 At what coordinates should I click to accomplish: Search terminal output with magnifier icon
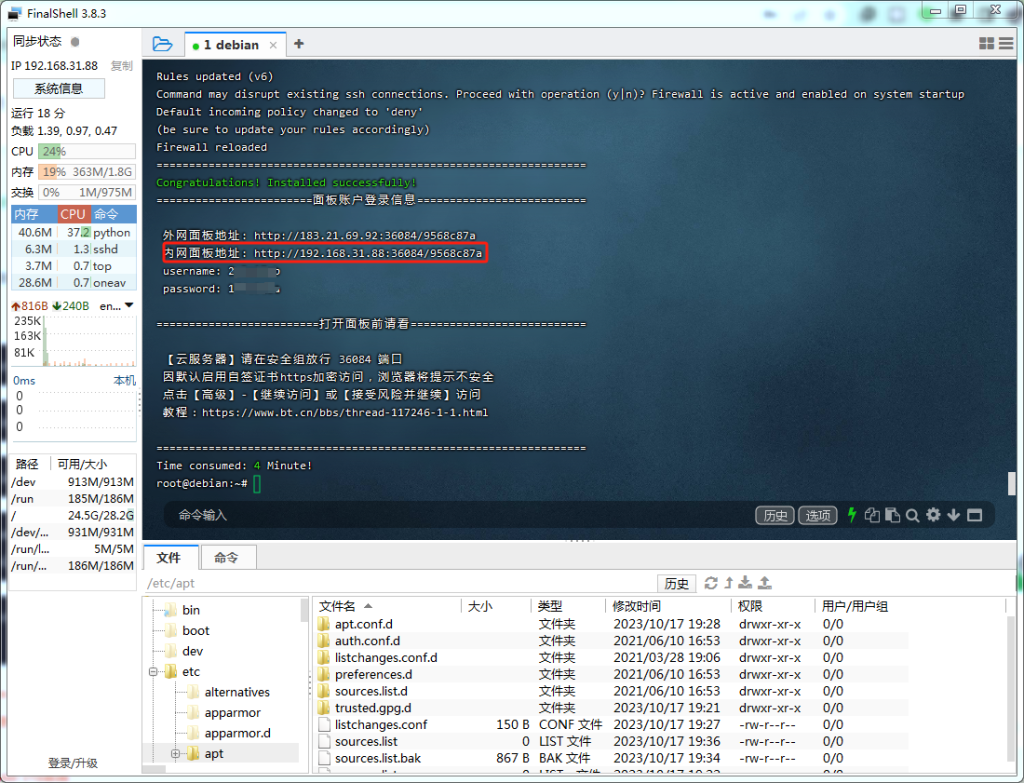(x=913, y=515)
